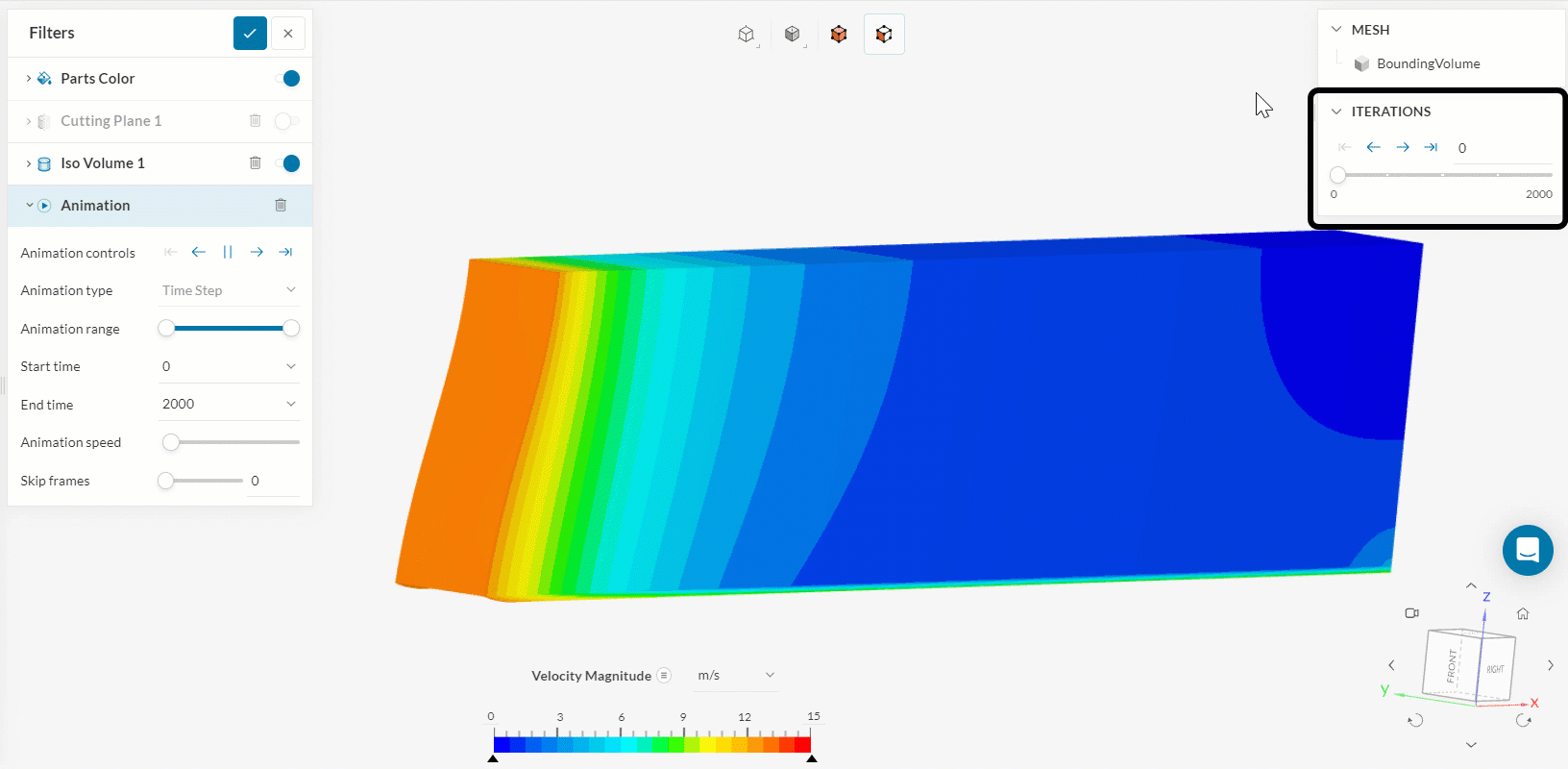Pause the animation playback
This screenshot has width=1568, height=769.
[x=228, y=252]
